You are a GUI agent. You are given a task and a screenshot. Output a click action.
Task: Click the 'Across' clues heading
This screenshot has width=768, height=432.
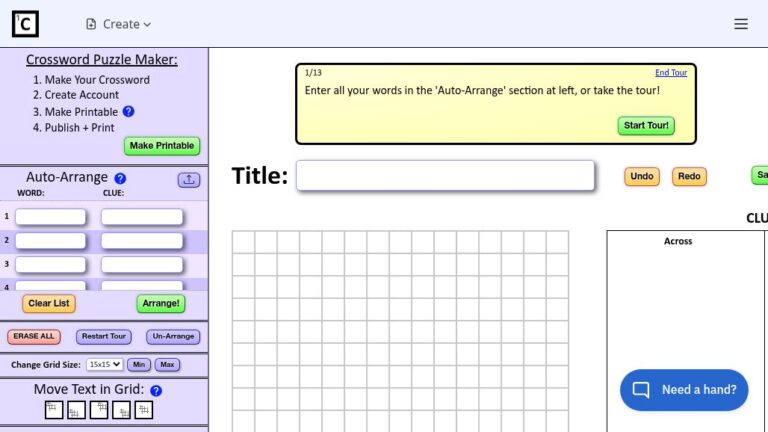point(678,241)
